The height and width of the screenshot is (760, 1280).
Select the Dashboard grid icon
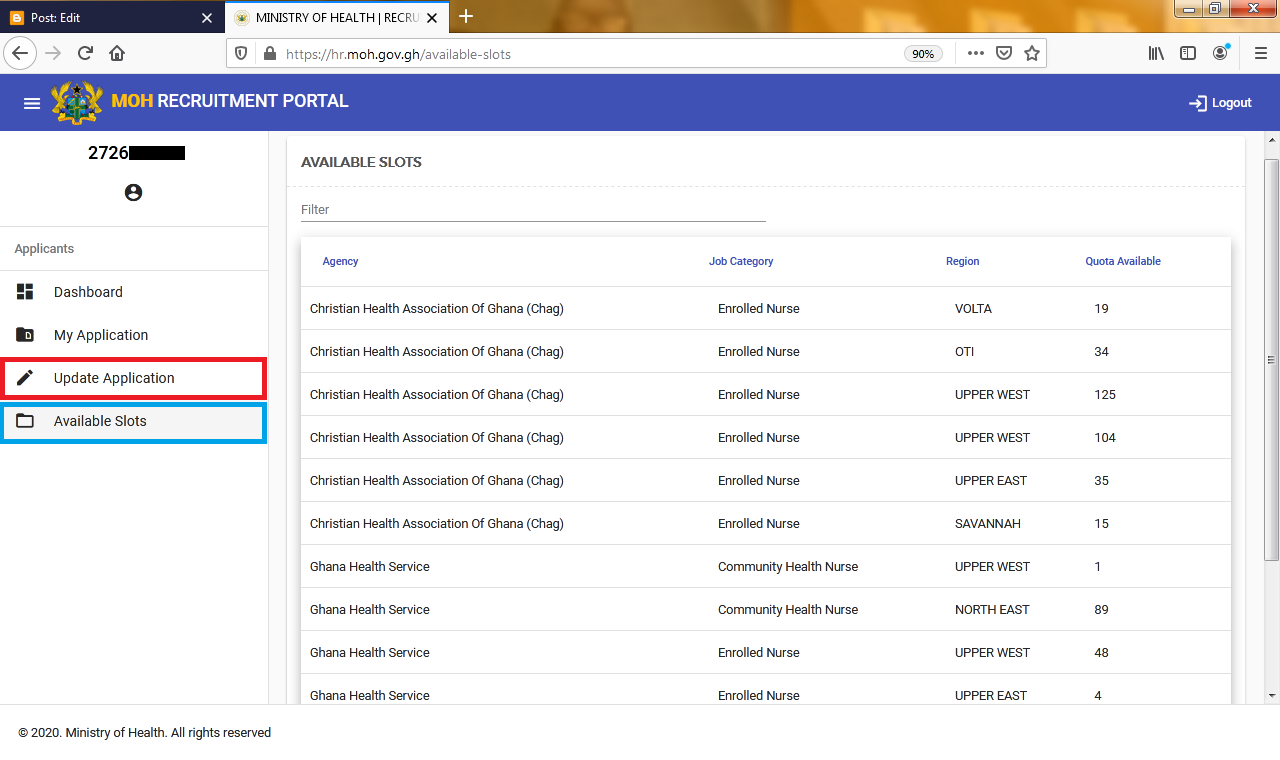pyautogui.click(x=26, y=291)
